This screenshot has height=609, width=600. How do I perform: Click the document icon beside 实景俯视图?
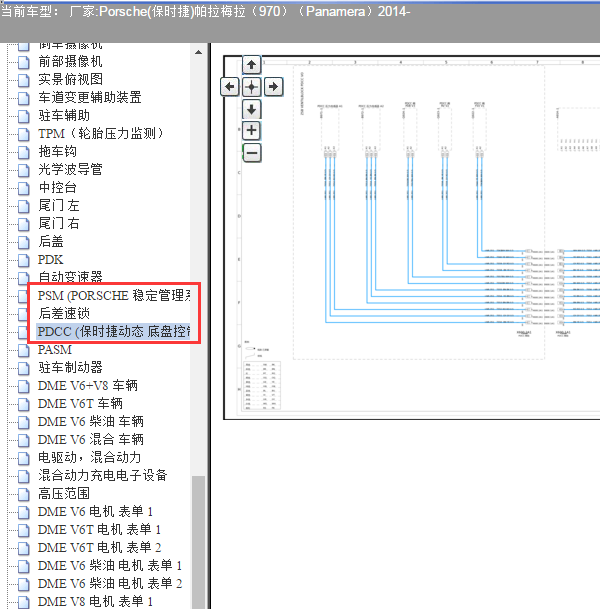pos(24,80)
